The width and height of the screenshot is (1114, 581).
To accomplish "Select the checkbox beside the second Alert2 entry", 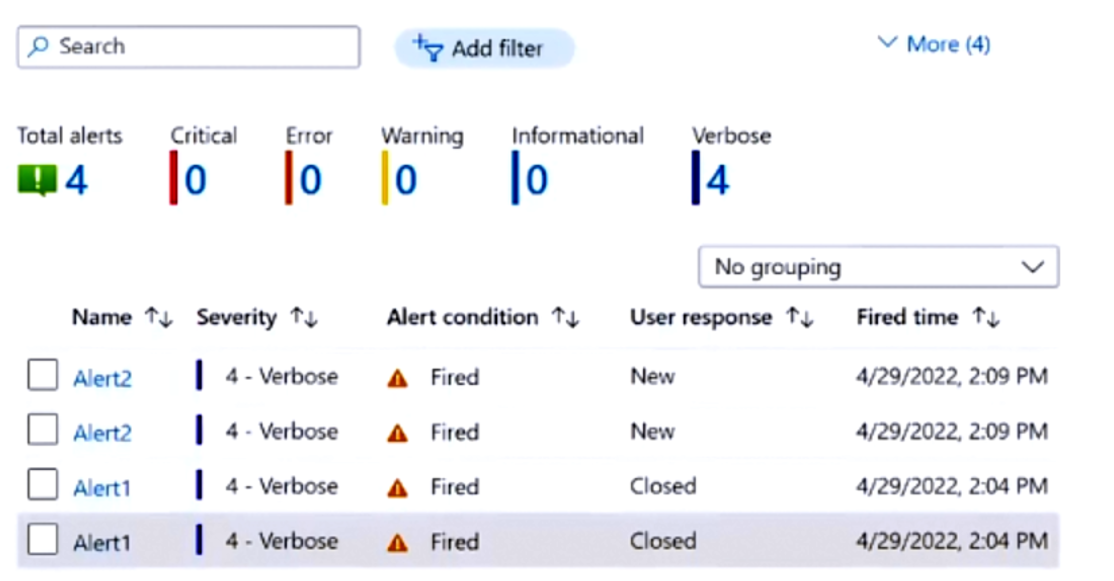I will tap(42, 431).
